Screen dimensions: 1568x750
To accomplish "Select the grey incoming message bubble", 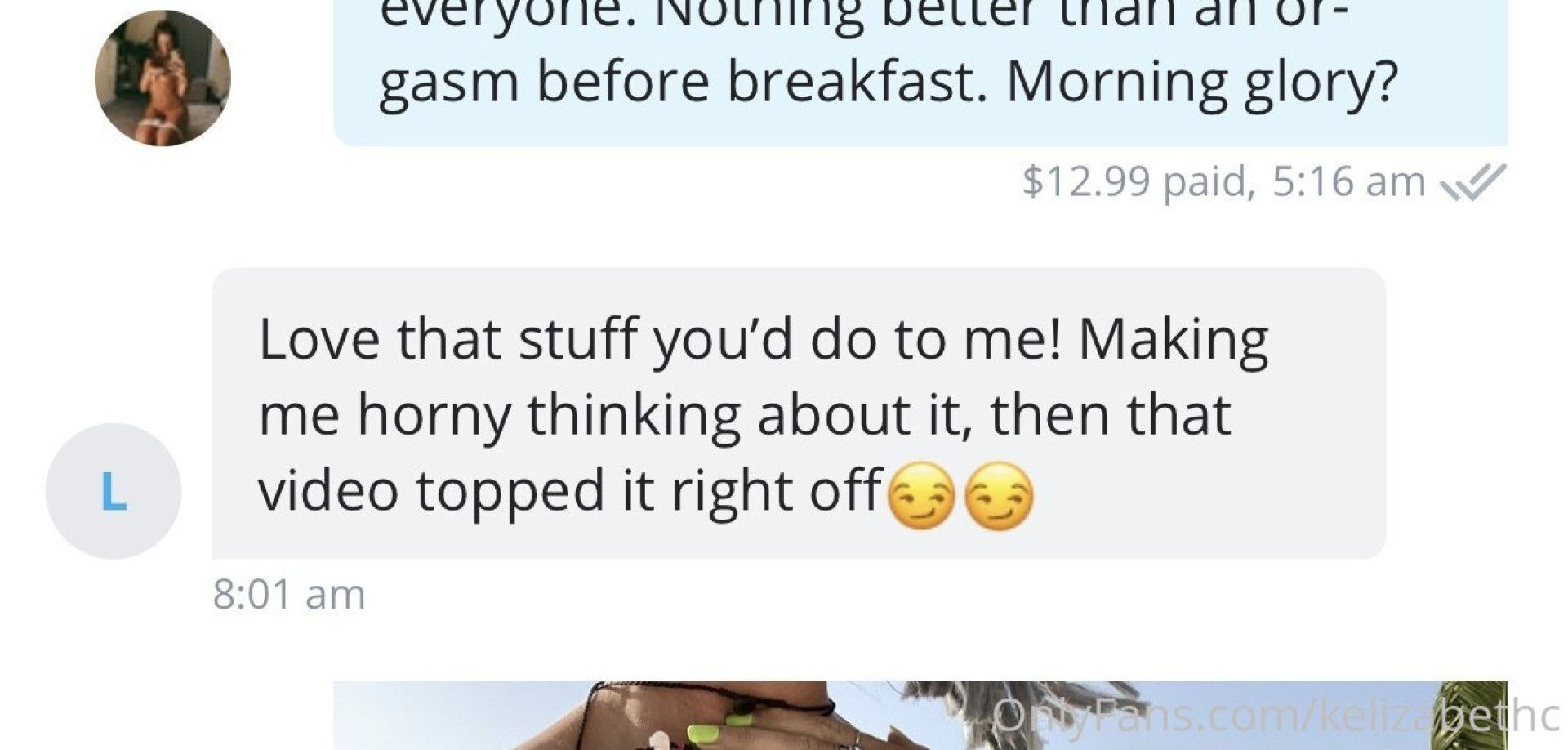I will (x=799, y=413).
